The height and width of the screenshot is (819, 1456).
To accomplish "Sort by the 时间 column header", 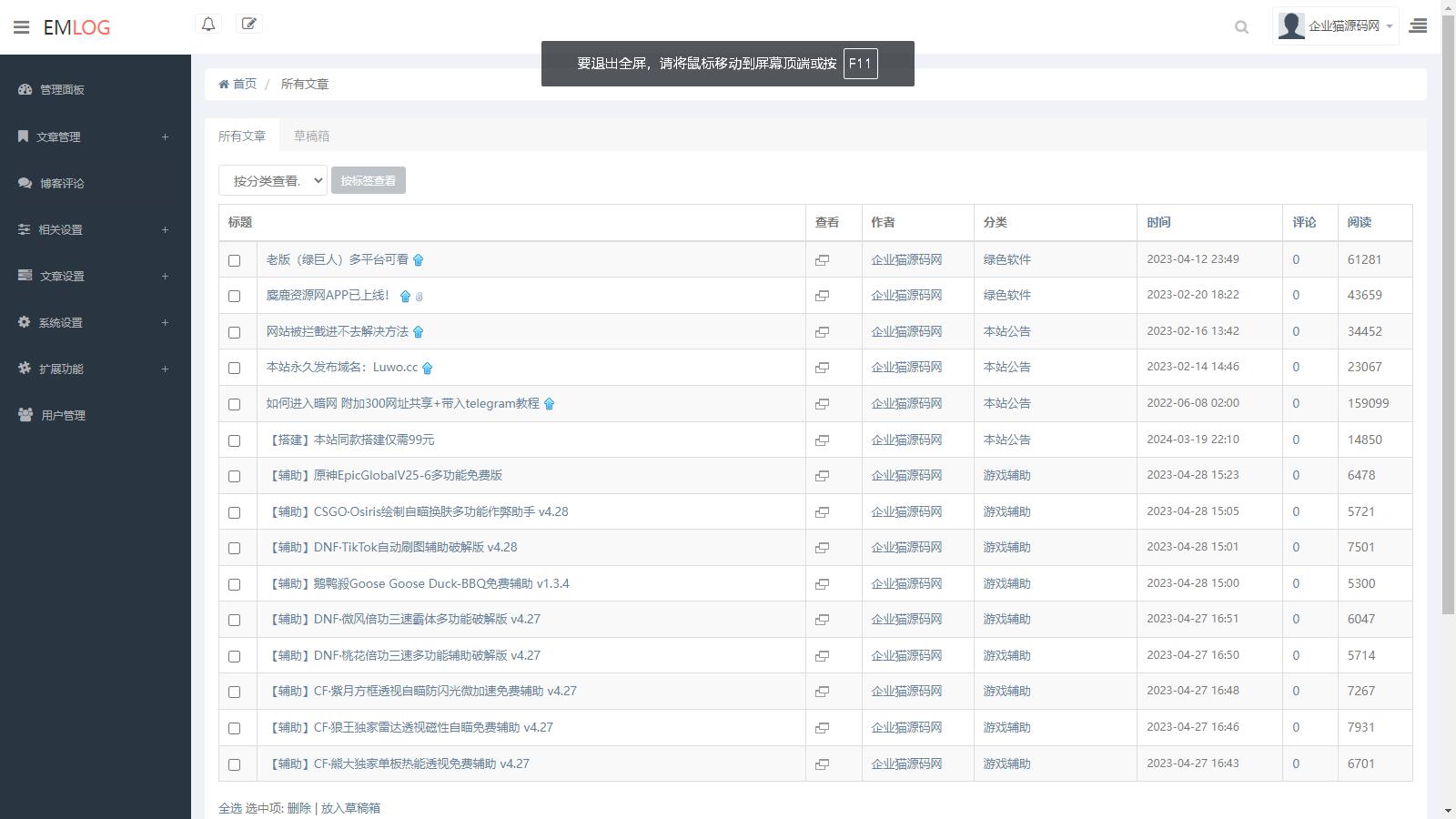I will pyautogui.click(x=1158, y=222).
